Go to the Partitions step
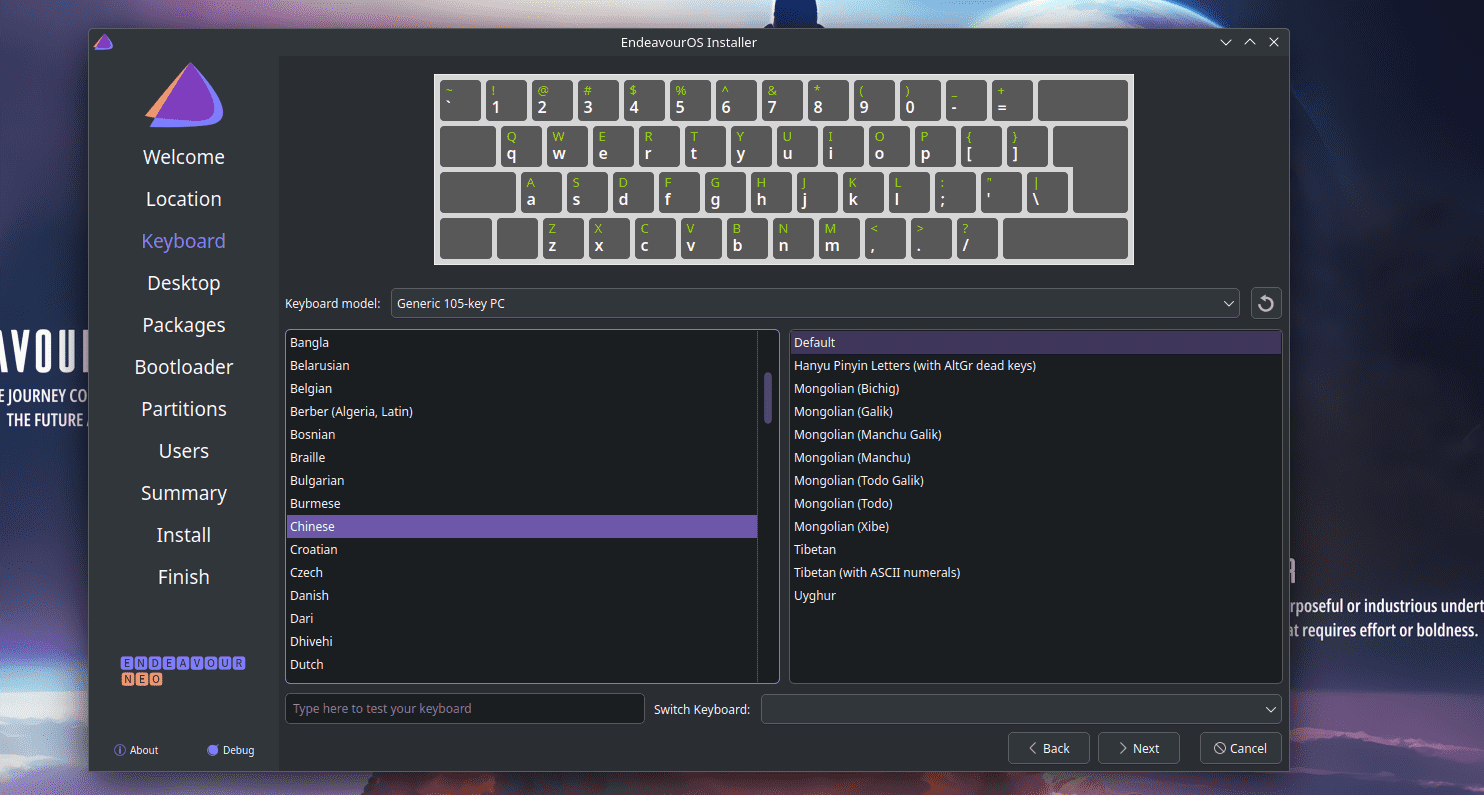The image size is (1484, 795). tap(184, 409)
